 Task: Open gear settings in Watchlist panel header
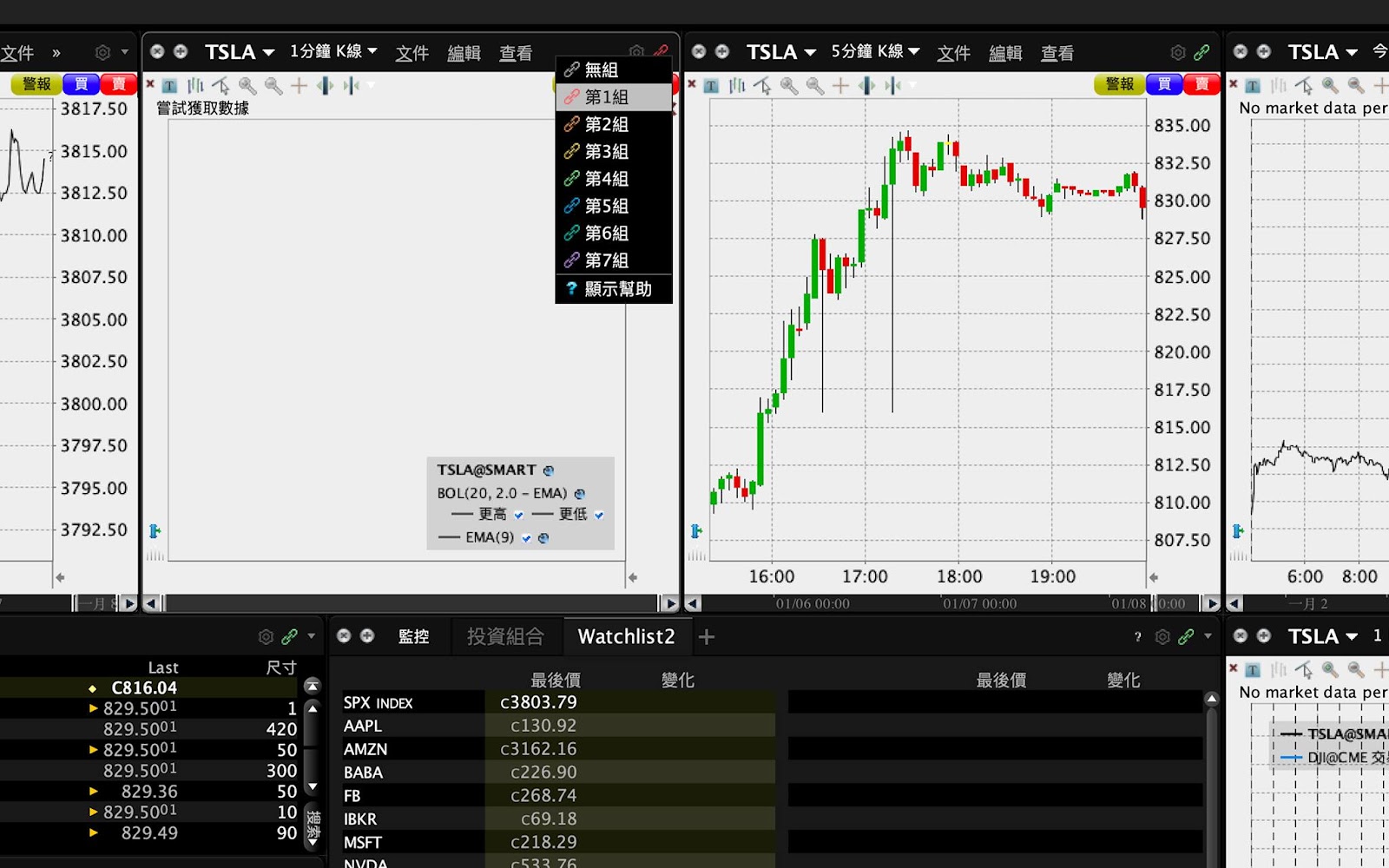(1162, 636)
